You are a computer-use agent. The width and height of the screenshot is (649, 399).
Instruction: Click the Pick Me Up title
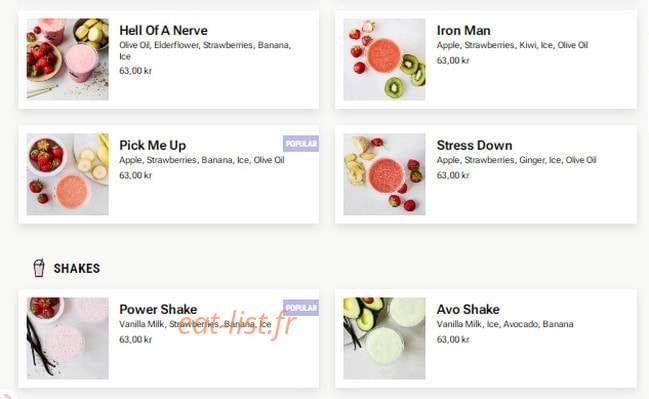point(153,145)
